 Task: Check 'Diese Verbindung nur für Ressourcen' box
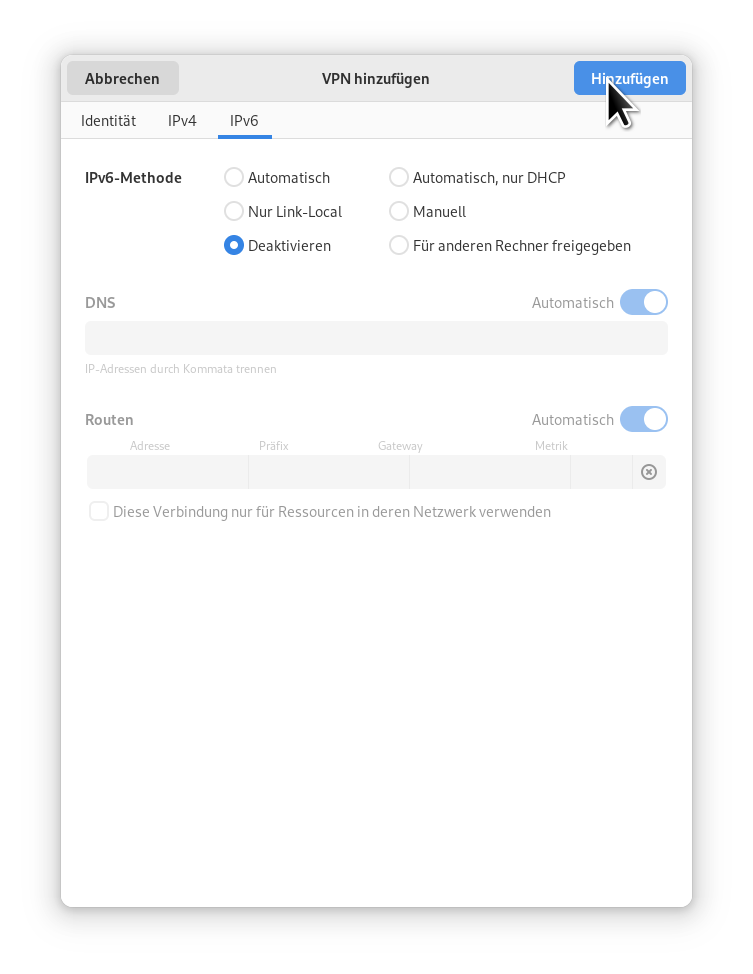click(99, 512)
